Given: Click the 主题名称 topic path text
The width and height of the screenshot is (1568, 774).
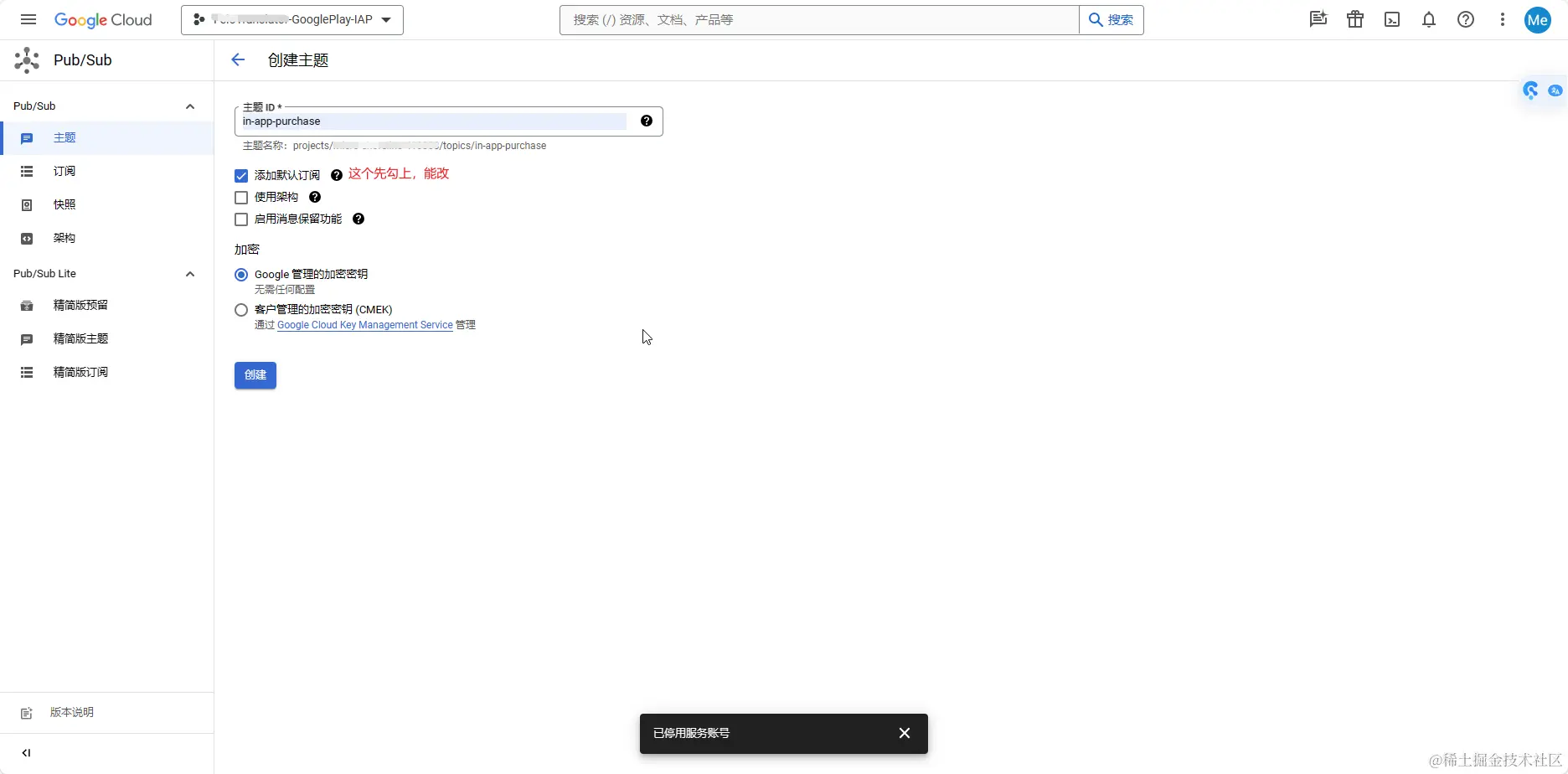Looking at the screenshot, I should point(395,146).
